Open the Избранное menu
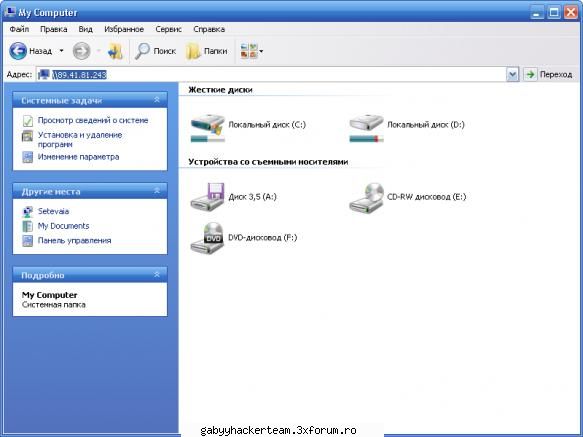583x437 pixels. click(x=124, y=29)
